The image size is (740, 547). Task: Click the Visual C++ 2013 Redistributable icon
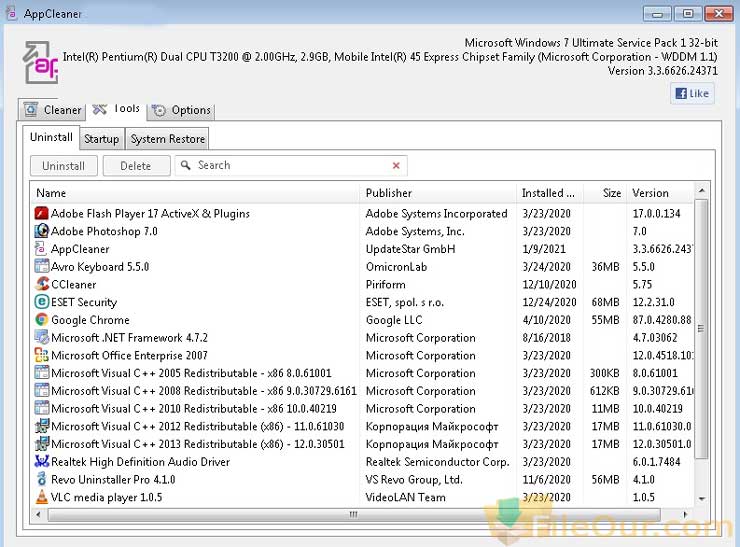pos(42,444)
